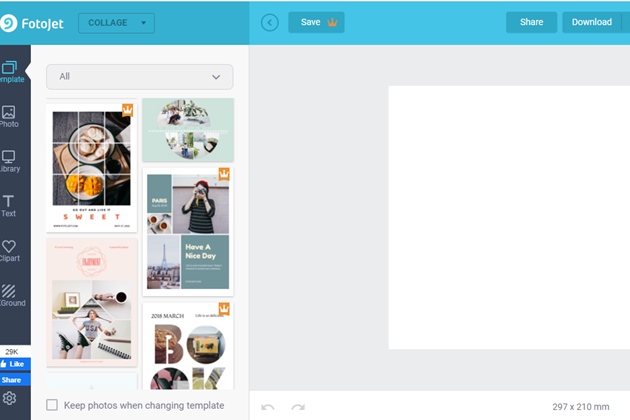Open the COLLAGE mode dropdown
The image size is (630, 420).
[115, 22]
